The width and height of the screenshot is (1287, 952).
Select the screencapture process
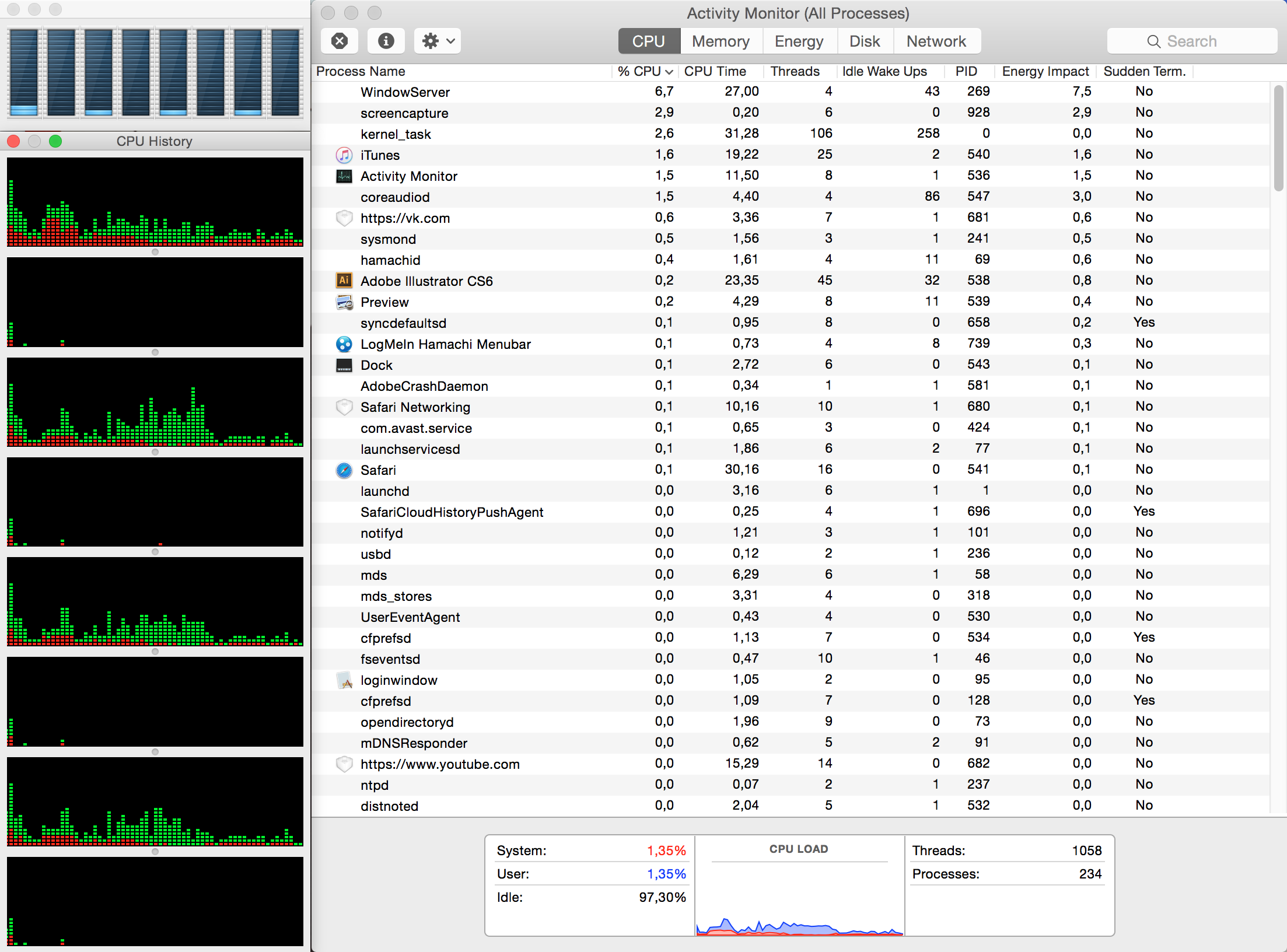pos(791,113)
